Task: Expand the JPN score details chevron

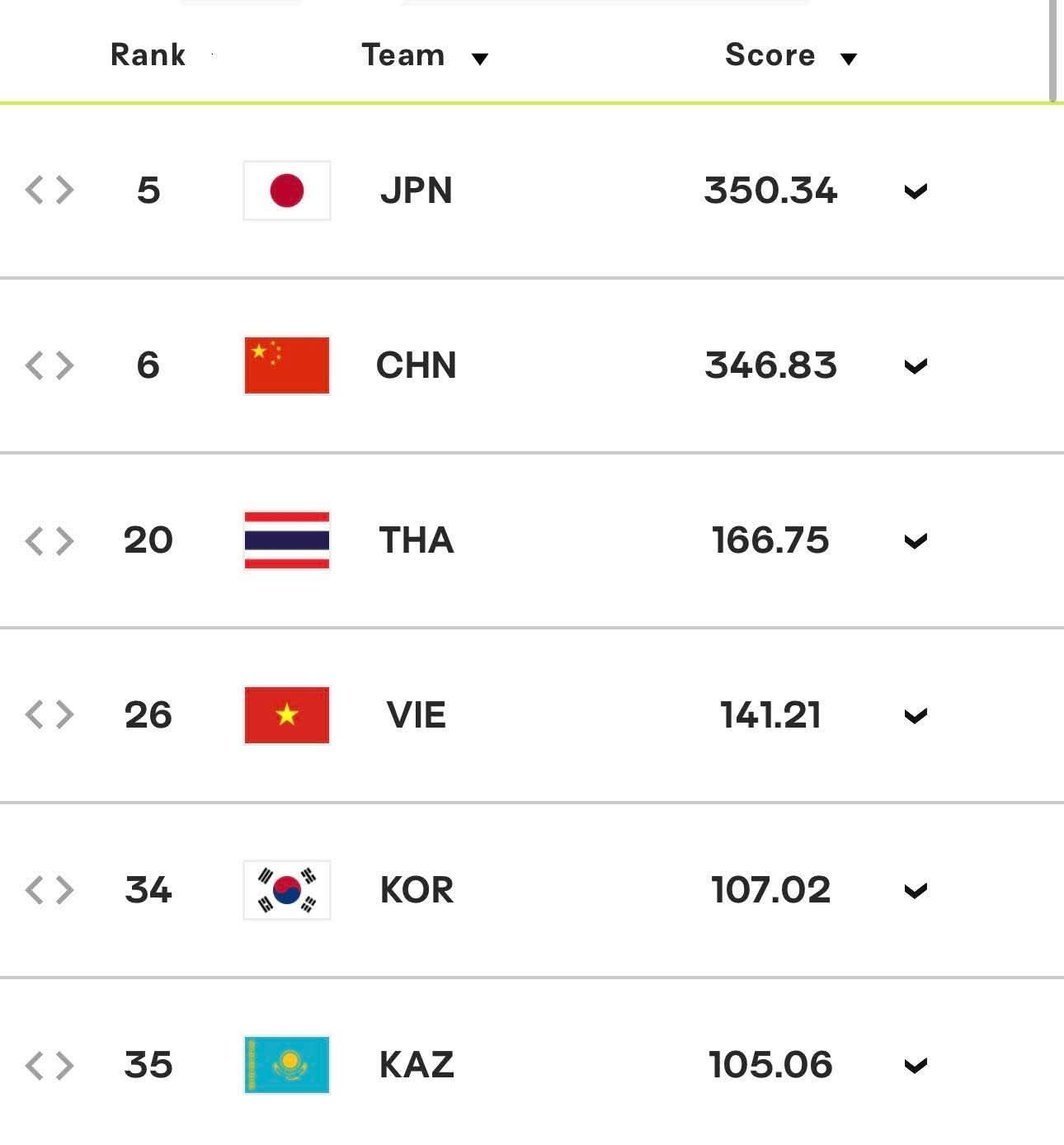Action: 916,191
